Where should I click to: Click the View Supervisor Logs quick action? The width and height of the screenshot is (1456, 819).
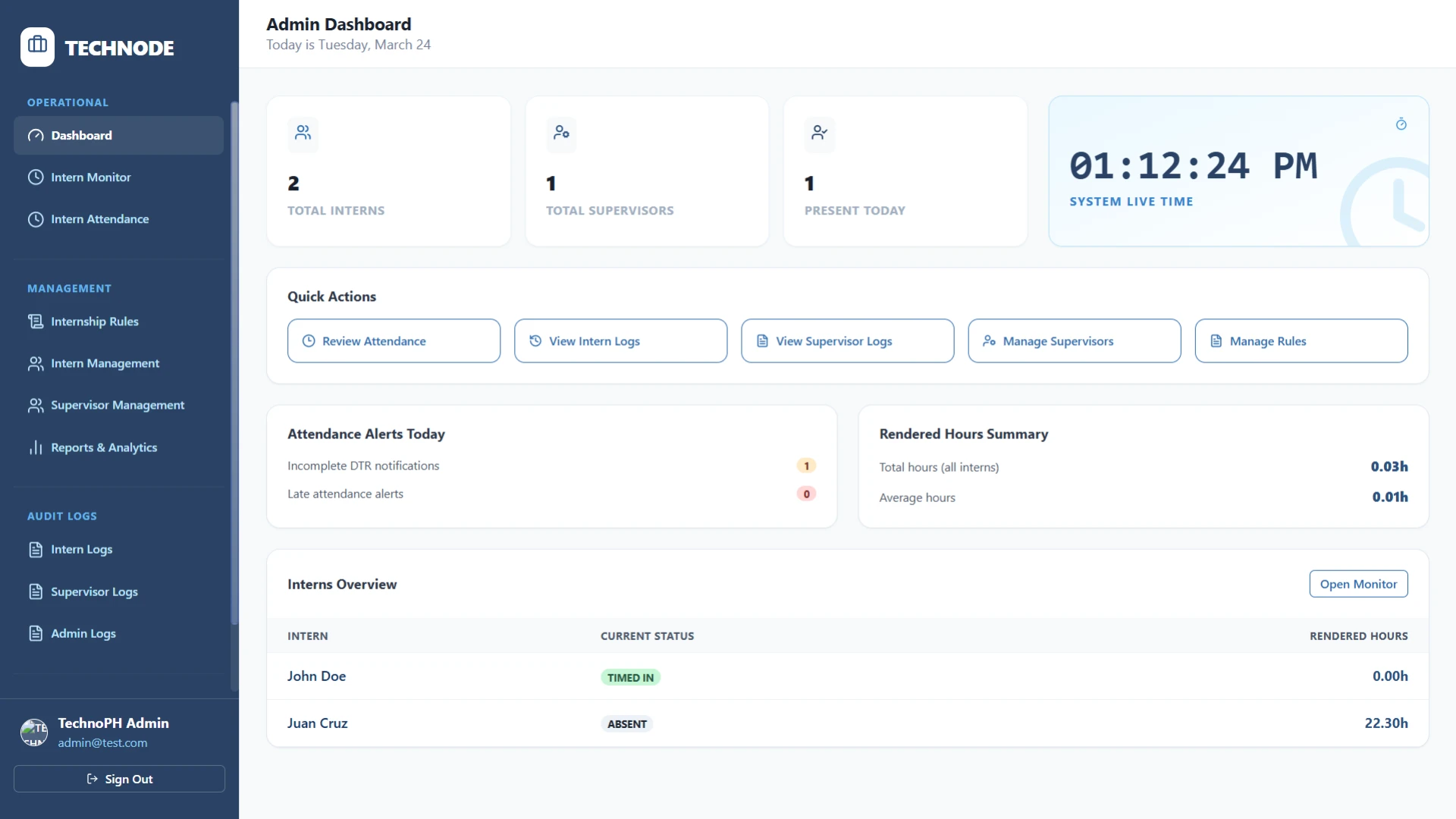coord(847,341)
